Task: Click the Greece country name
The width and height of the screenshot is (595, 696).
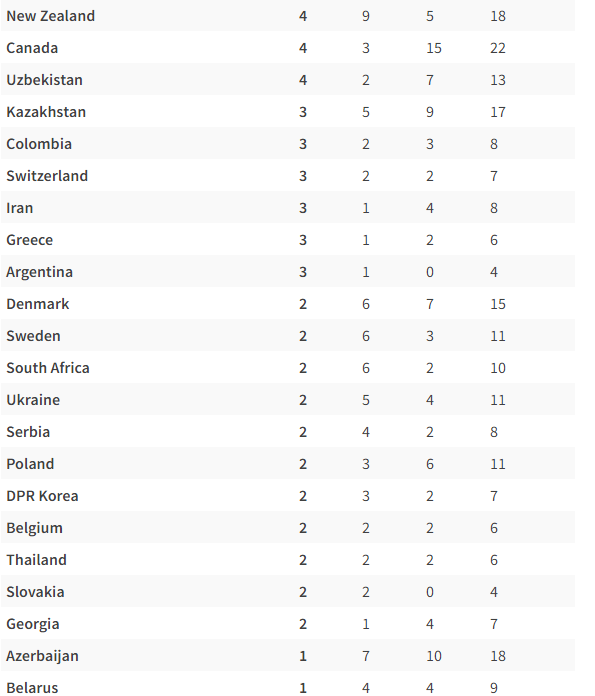Action: [30, 240]
